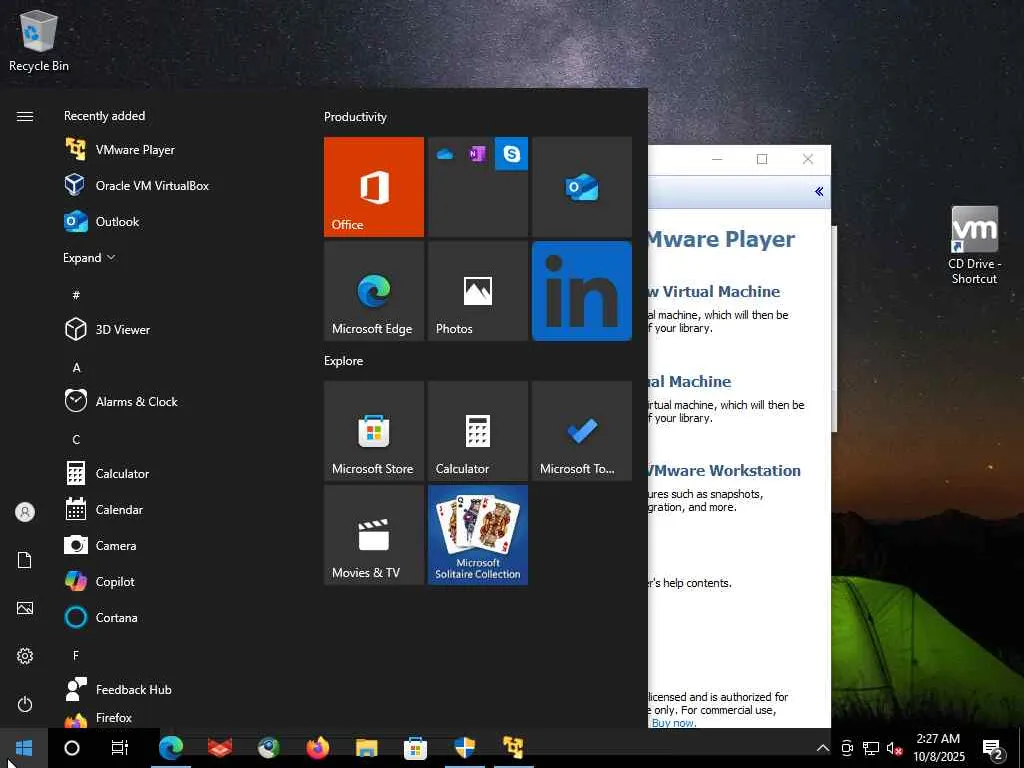The image size is (1024, 768).
Task: Open Microsoft Store tile
Action: [374, 431]
